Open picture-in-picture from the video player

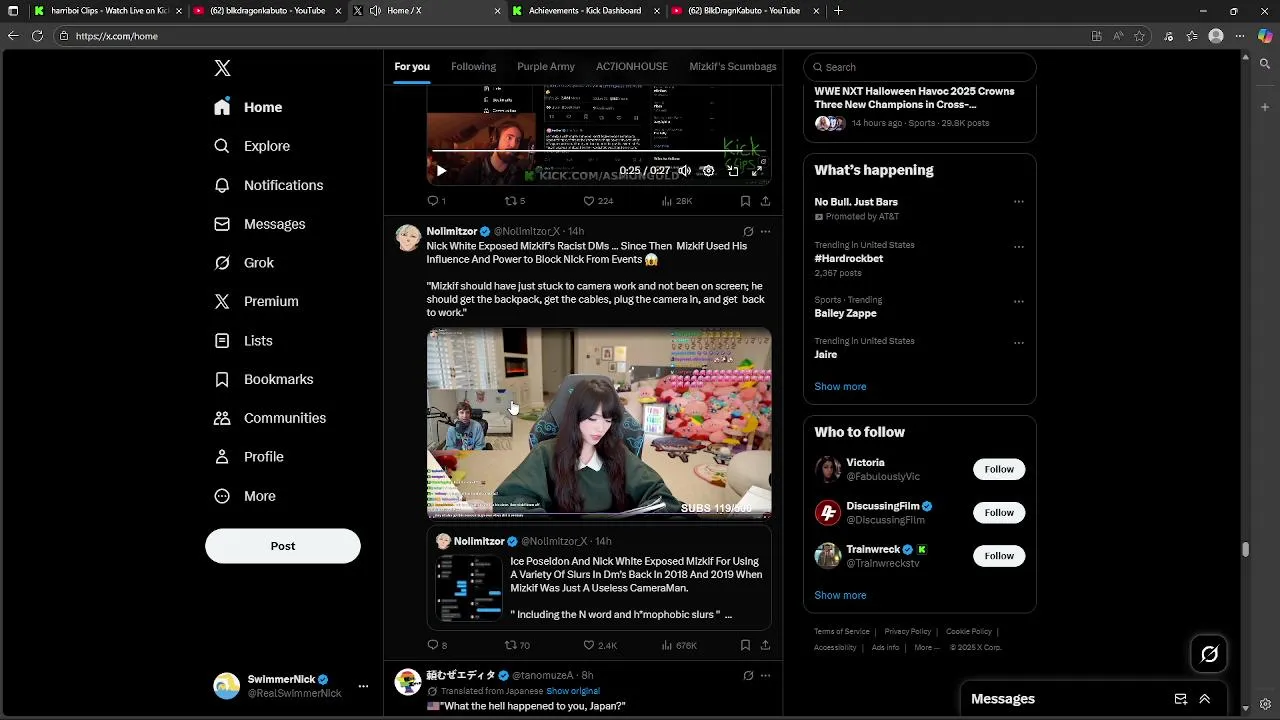pos(733,171)
